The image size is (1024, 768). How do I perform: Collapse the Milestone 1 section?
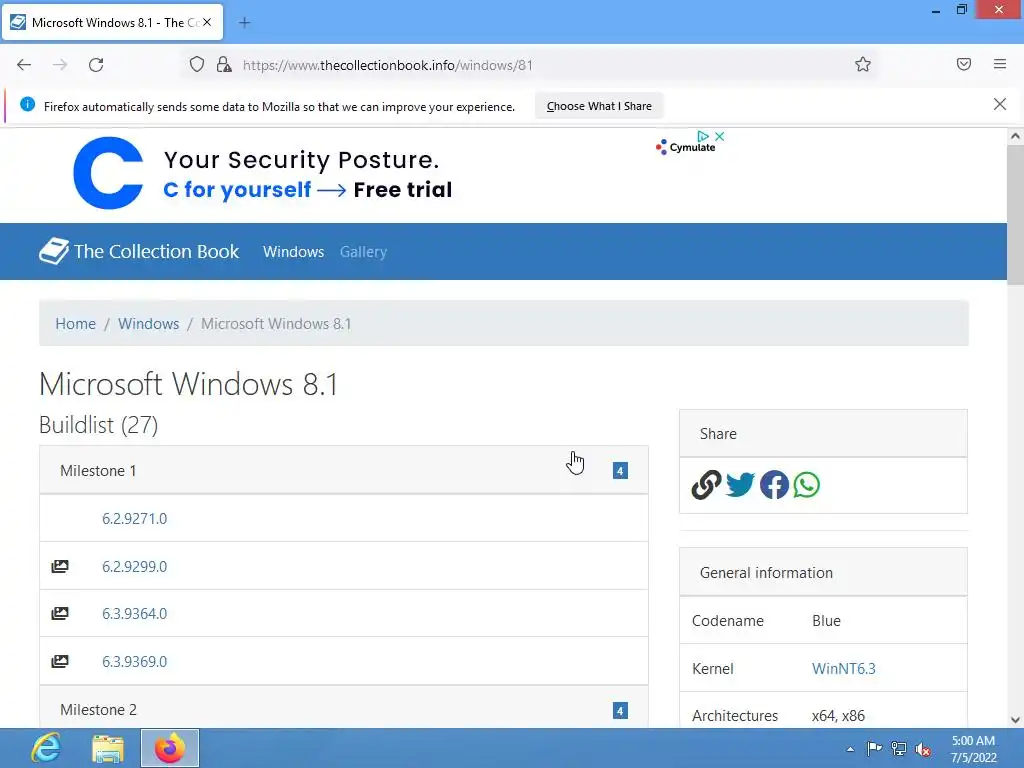tap(344, 470)
